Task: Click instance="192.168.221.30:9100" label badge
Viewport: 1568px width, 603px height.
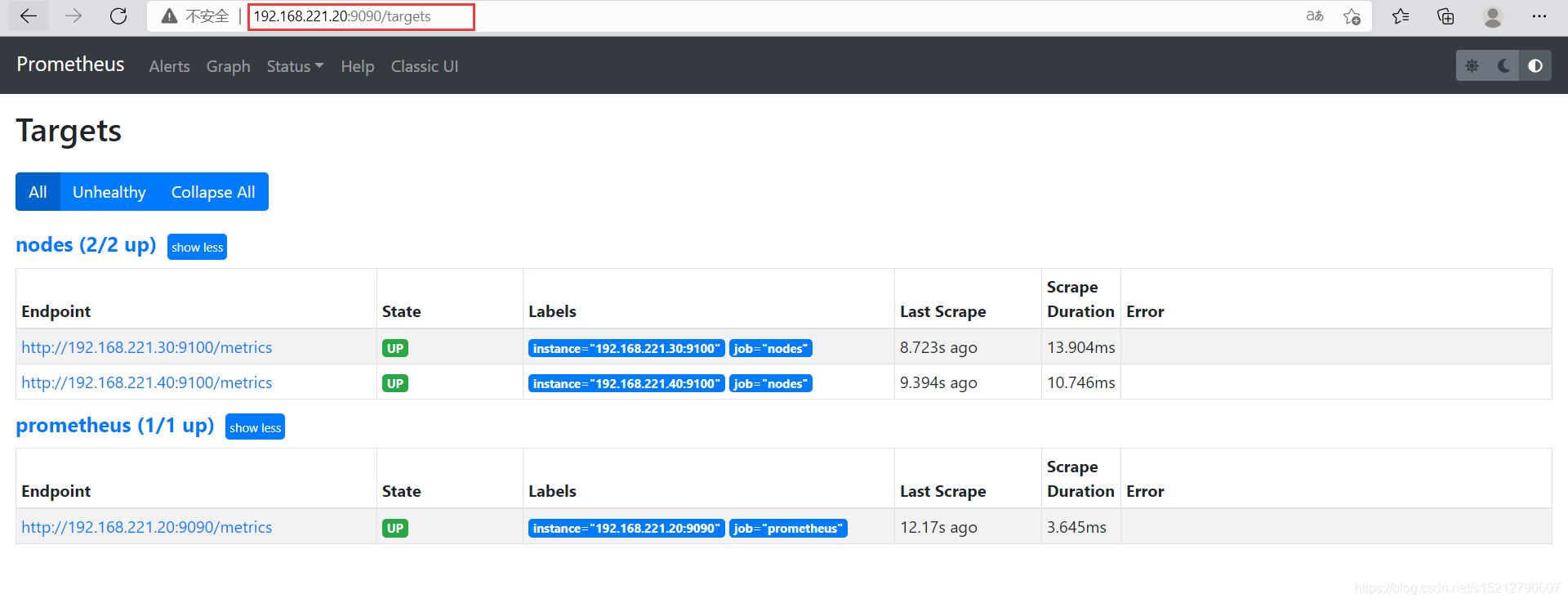Action: (x=626, y=348)
